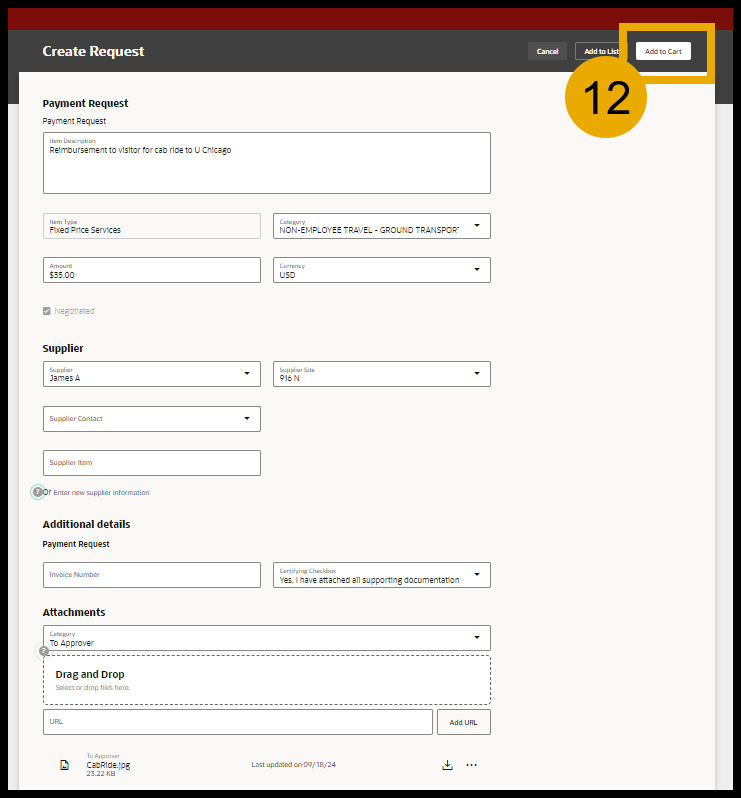
Task: Click the Cancel button
Action: pyautogui.click(x=547, y=51)
